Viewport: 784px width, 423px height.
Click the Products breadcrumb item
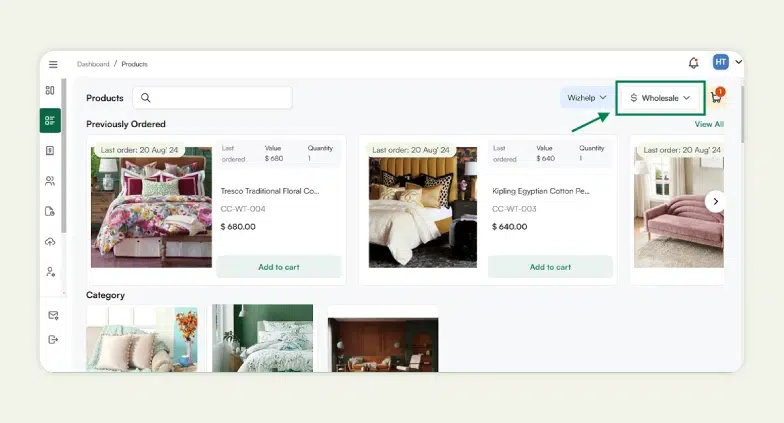coord(134,64)
